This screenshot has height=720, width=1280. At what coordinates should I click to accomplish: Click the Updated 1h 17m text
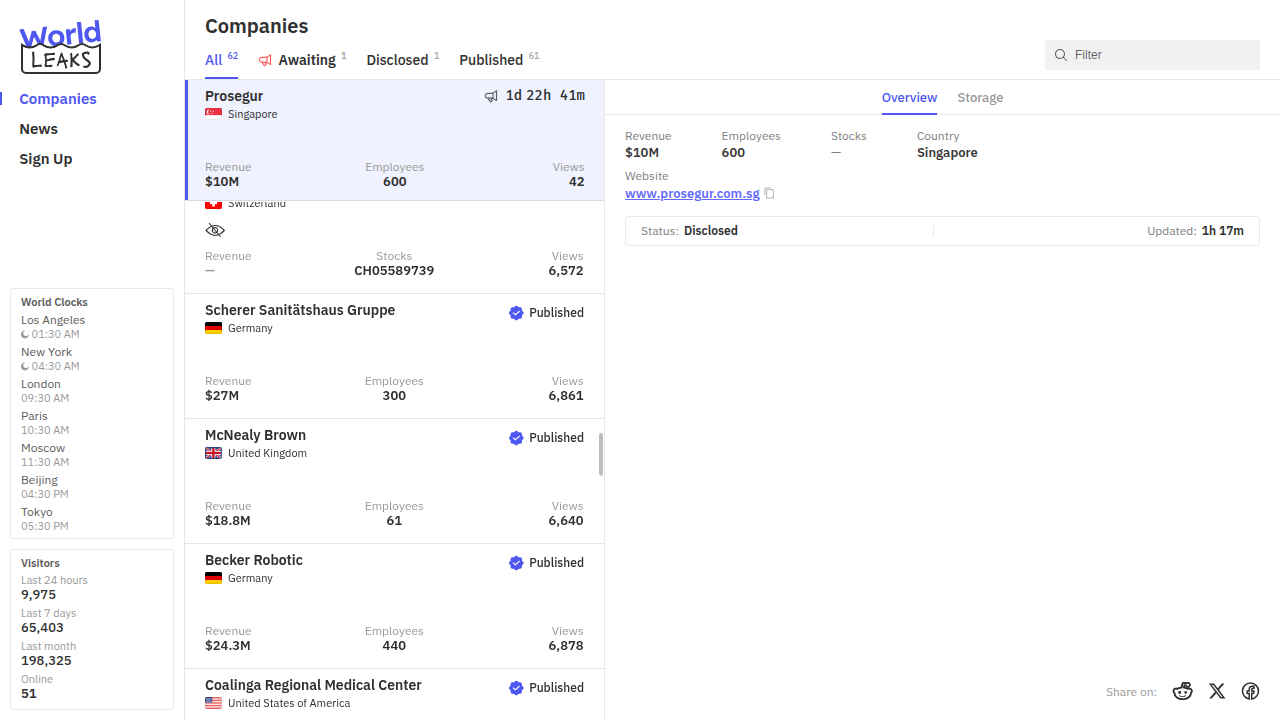(x=1195, y=231)
